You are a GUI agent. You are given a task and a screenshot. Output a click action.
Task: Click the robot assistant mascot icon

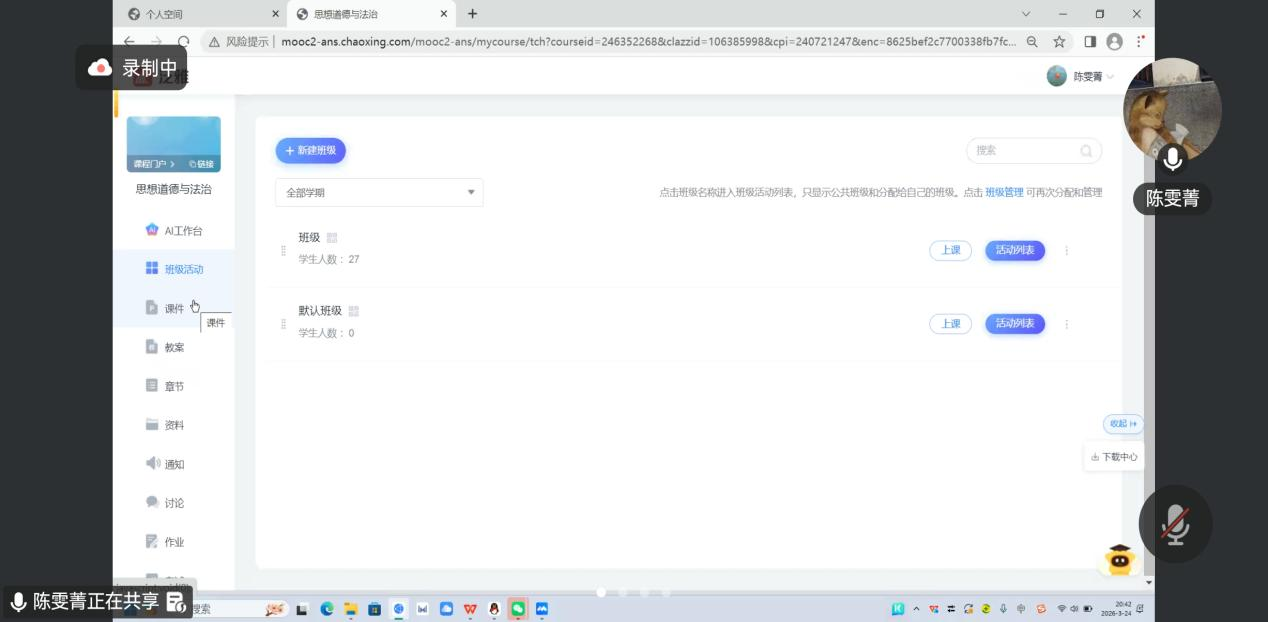pyautogui.click(x=1119, y=560)
